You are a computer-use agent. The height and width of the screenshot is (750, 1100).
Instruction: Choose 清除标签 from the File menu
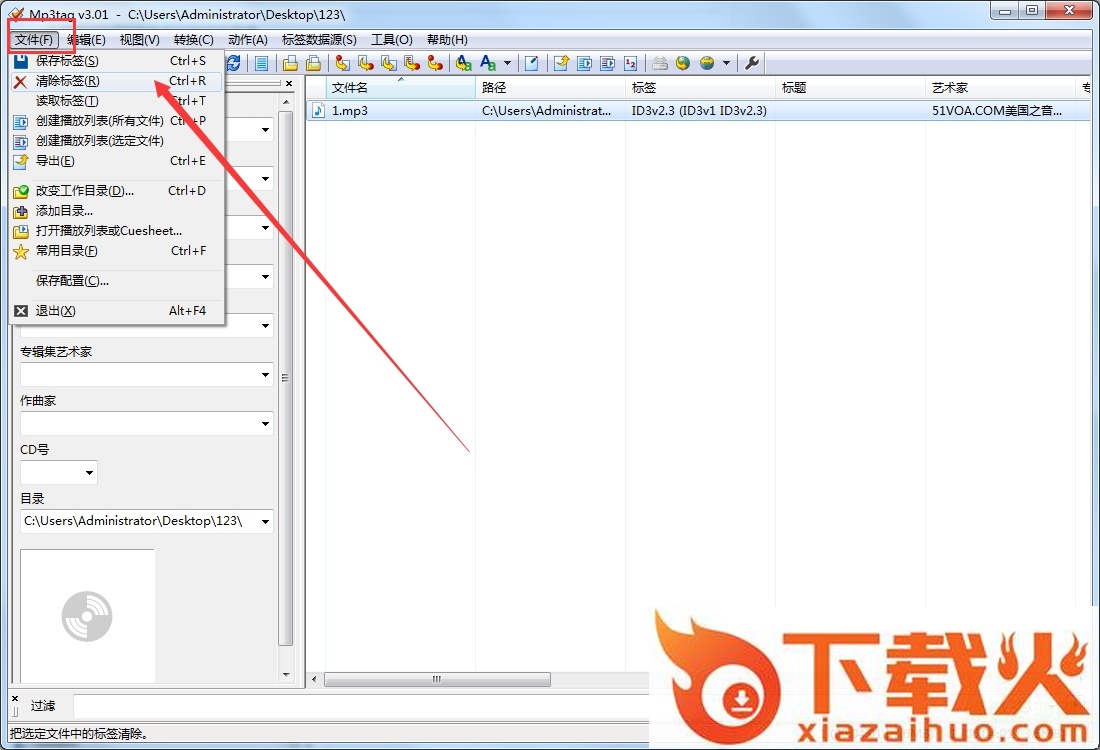click(68, 81)
